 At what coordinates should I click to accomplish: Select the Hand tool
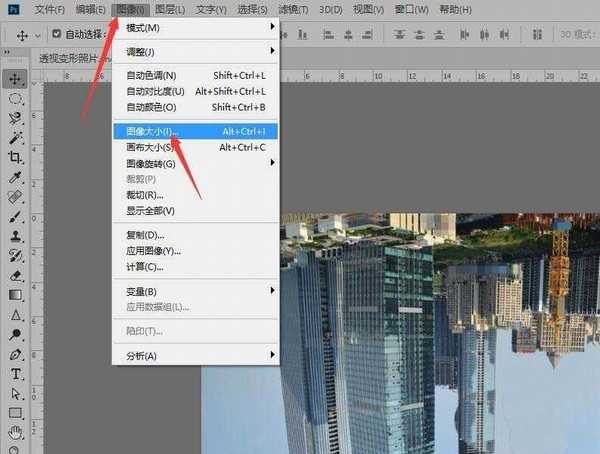pos(16,432)
